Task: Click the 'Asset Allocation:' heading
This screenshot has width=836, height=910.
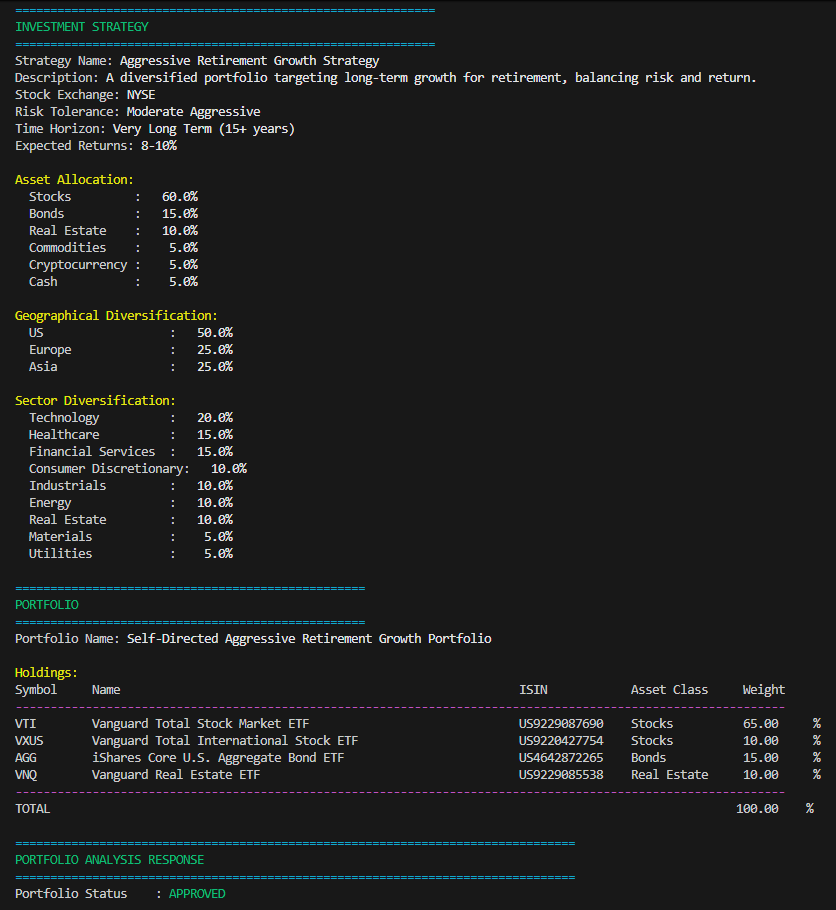Action: click(x=74, y=180)
